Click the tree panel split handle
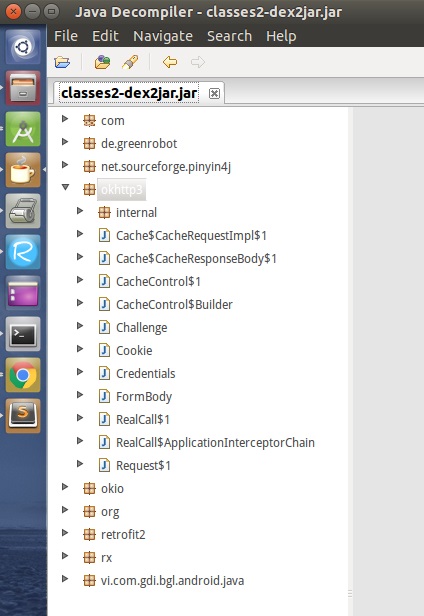The width and height of the screenshot is (424, 616). click(350, 594)
